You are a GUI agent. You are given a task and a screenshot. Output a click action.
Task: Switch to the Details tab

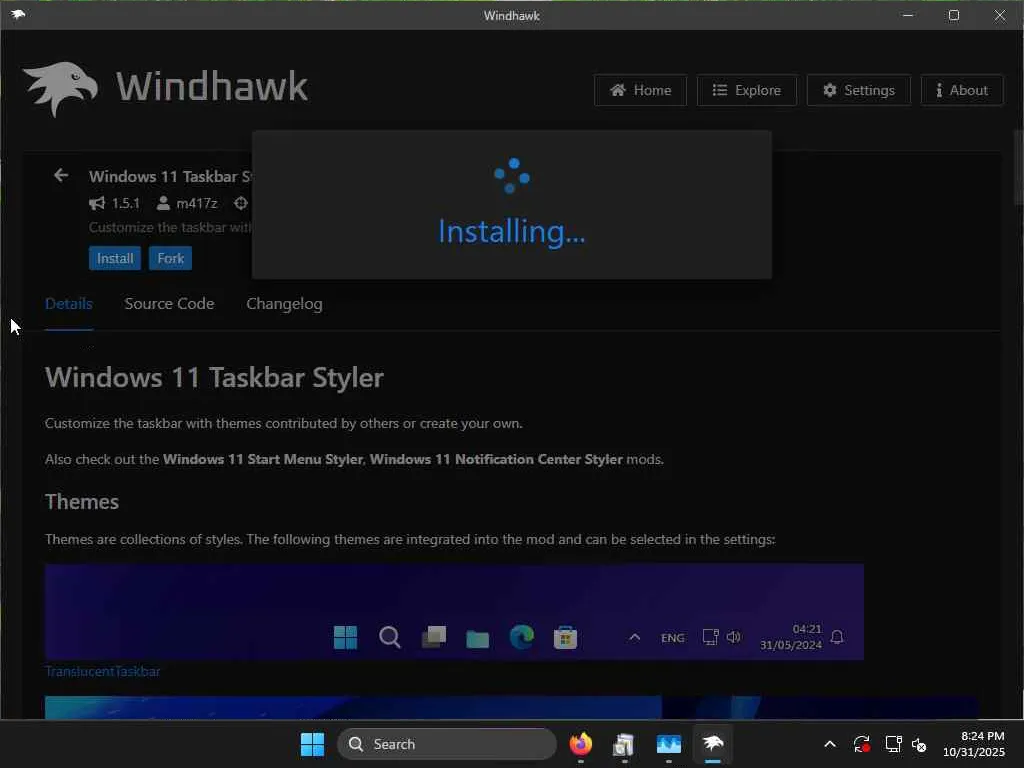(69, 304)
